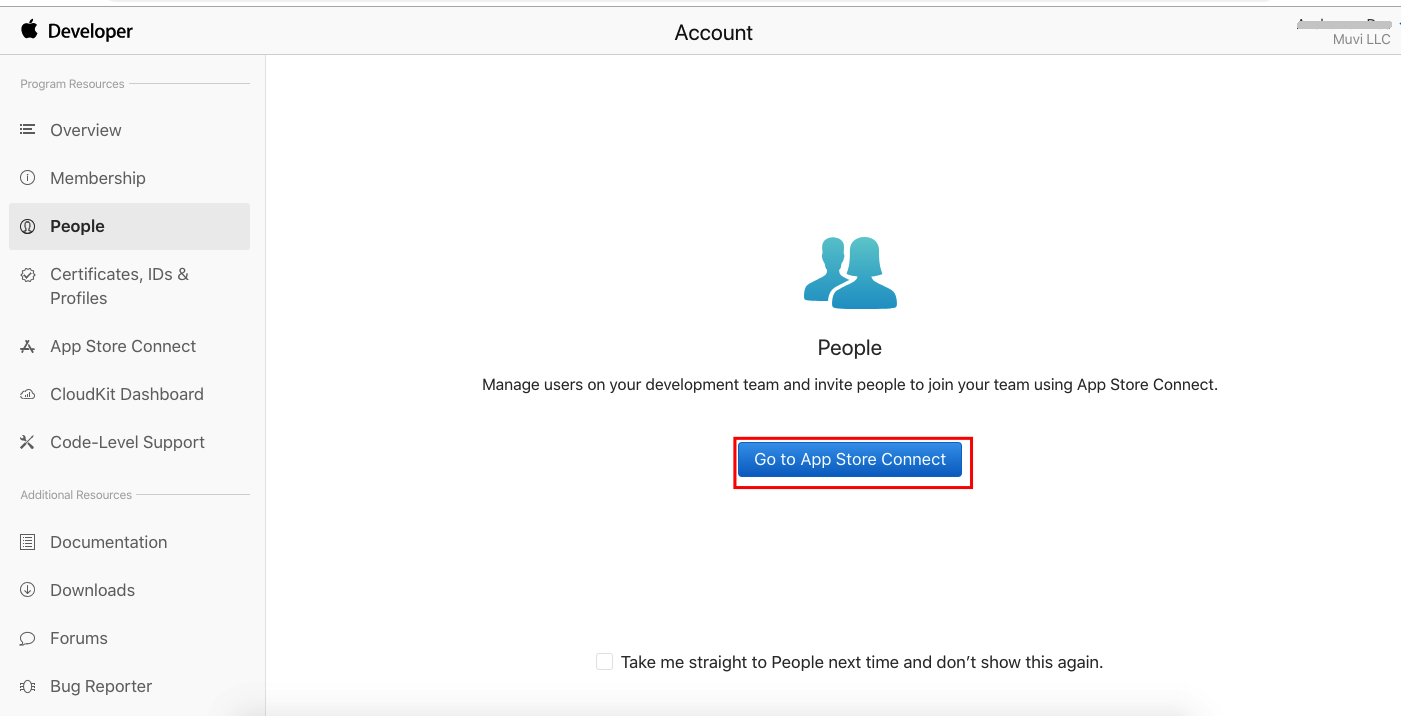This screenshot has height=716, width=1401.
Task: Click the Apple logo in the header
Action: point(29,30)
